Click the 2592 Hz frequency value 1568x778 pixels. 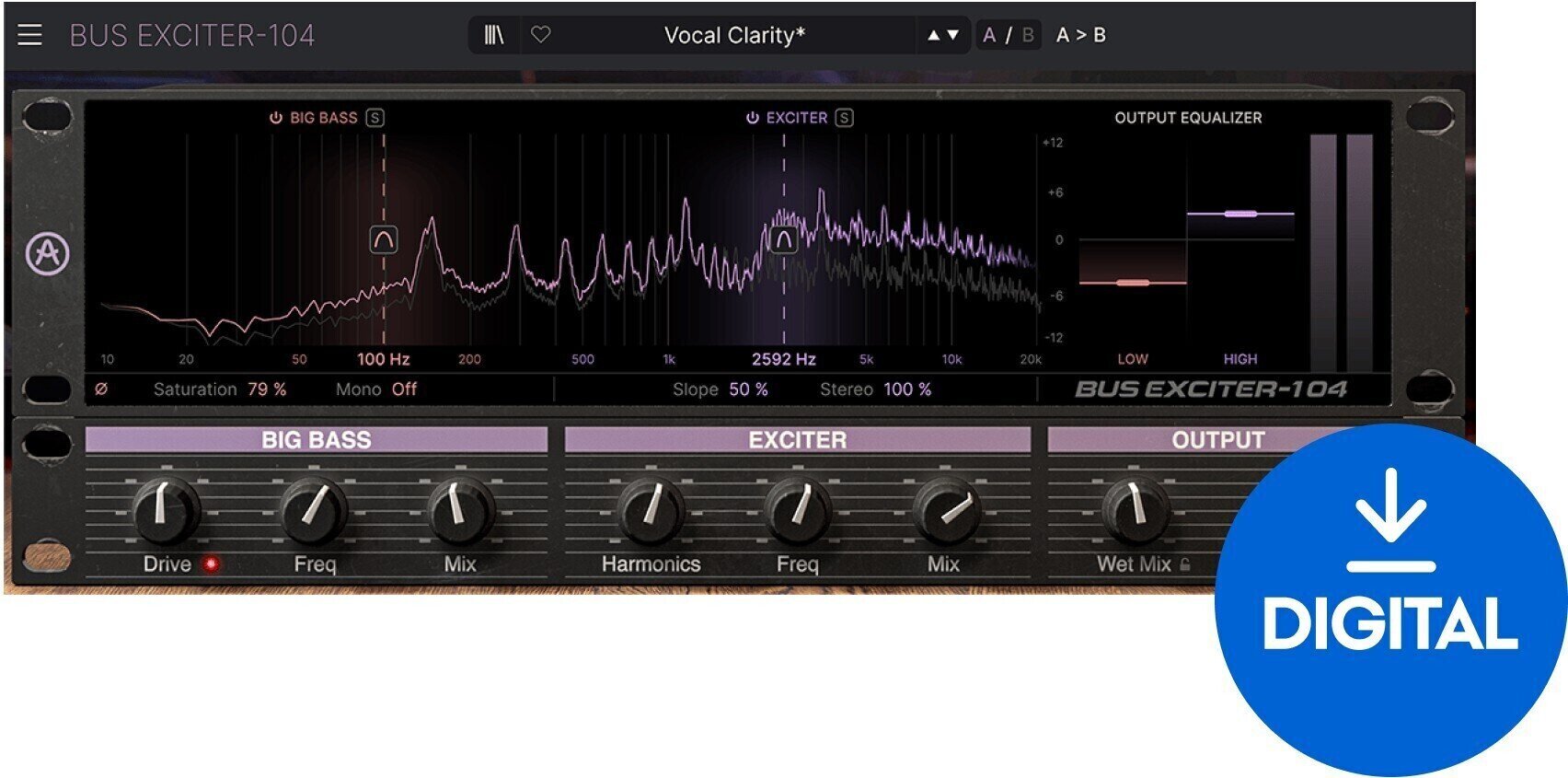(784, 359)
